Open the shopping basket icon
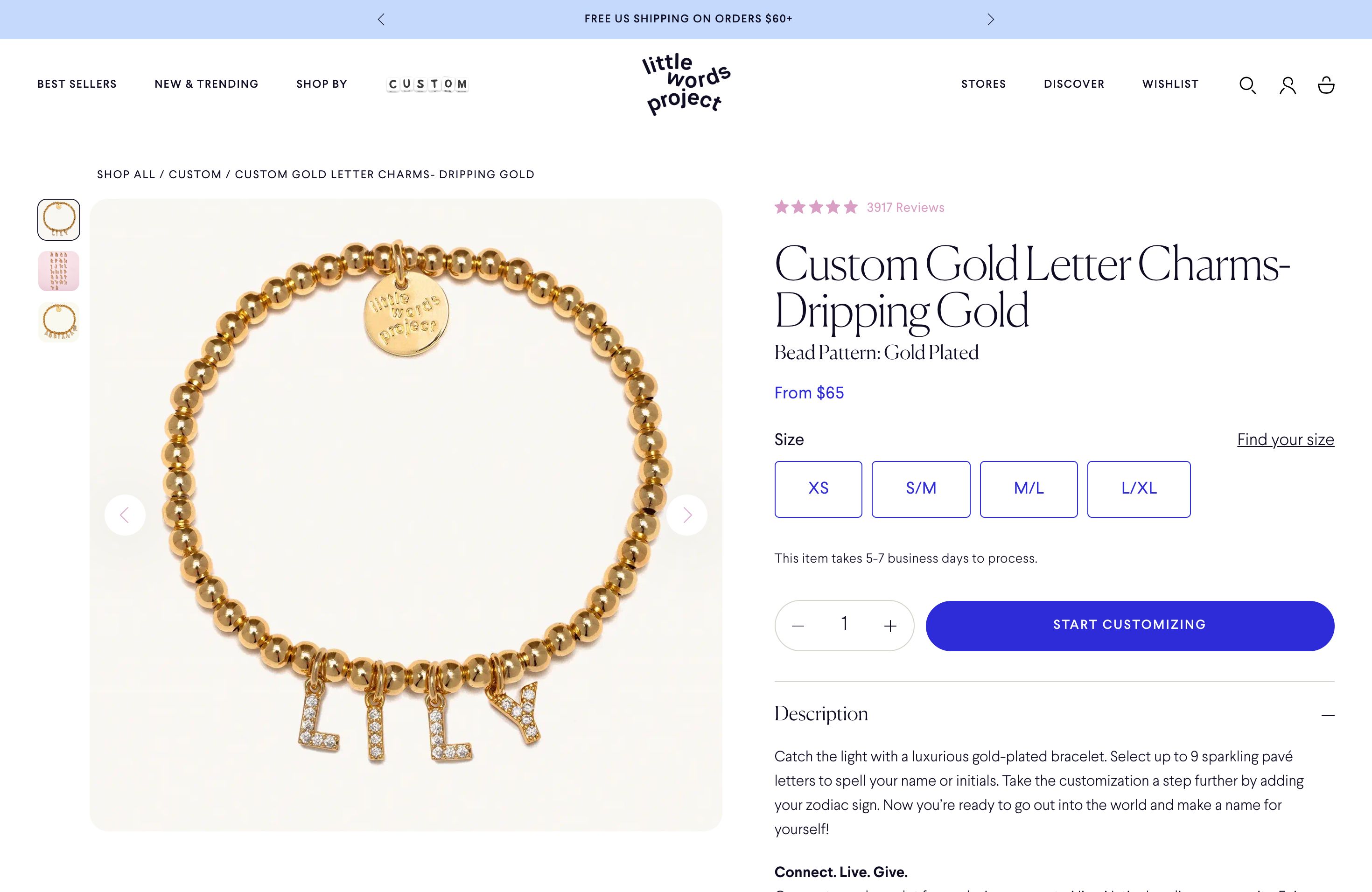1372x892 pixels. tap(1326, 85)
